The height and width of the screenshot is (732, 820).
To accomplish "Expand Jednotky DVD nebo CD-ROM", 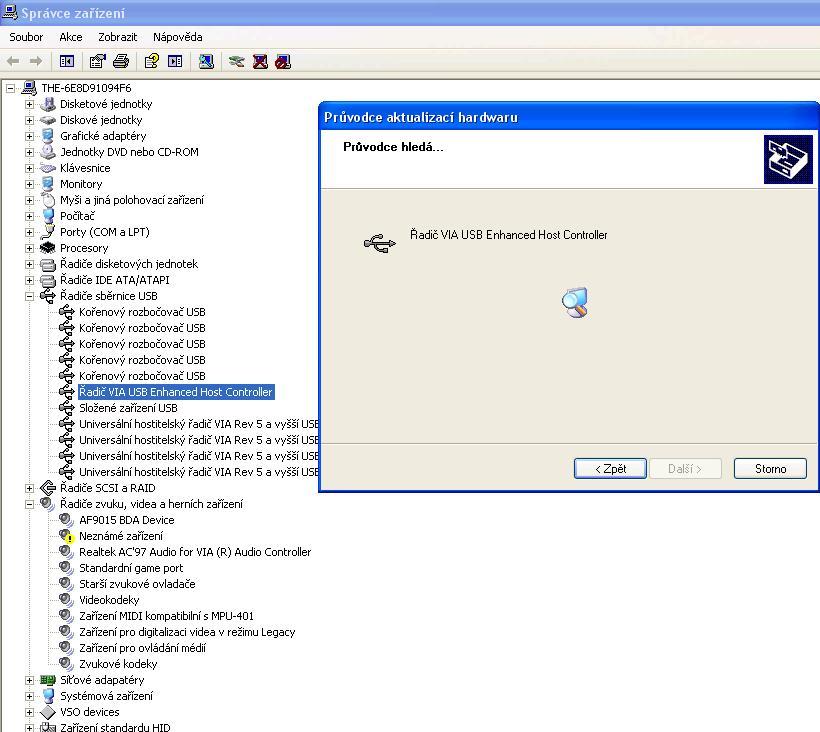I will coord(29,152).
